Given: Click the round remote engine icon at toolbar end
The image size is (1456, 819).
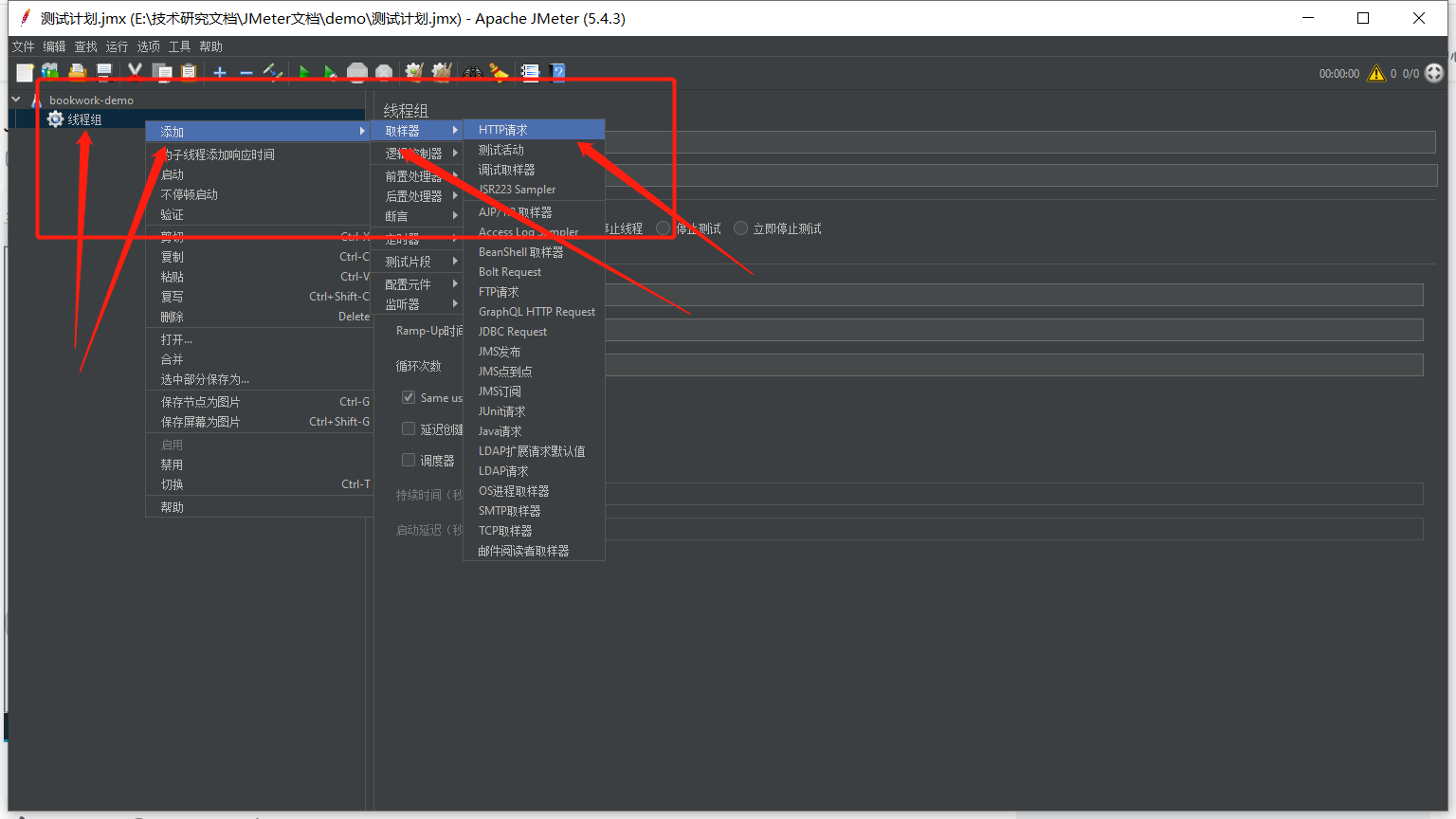Looking at the screenshot, I should pyautogui.click(x=1434, y=73).
